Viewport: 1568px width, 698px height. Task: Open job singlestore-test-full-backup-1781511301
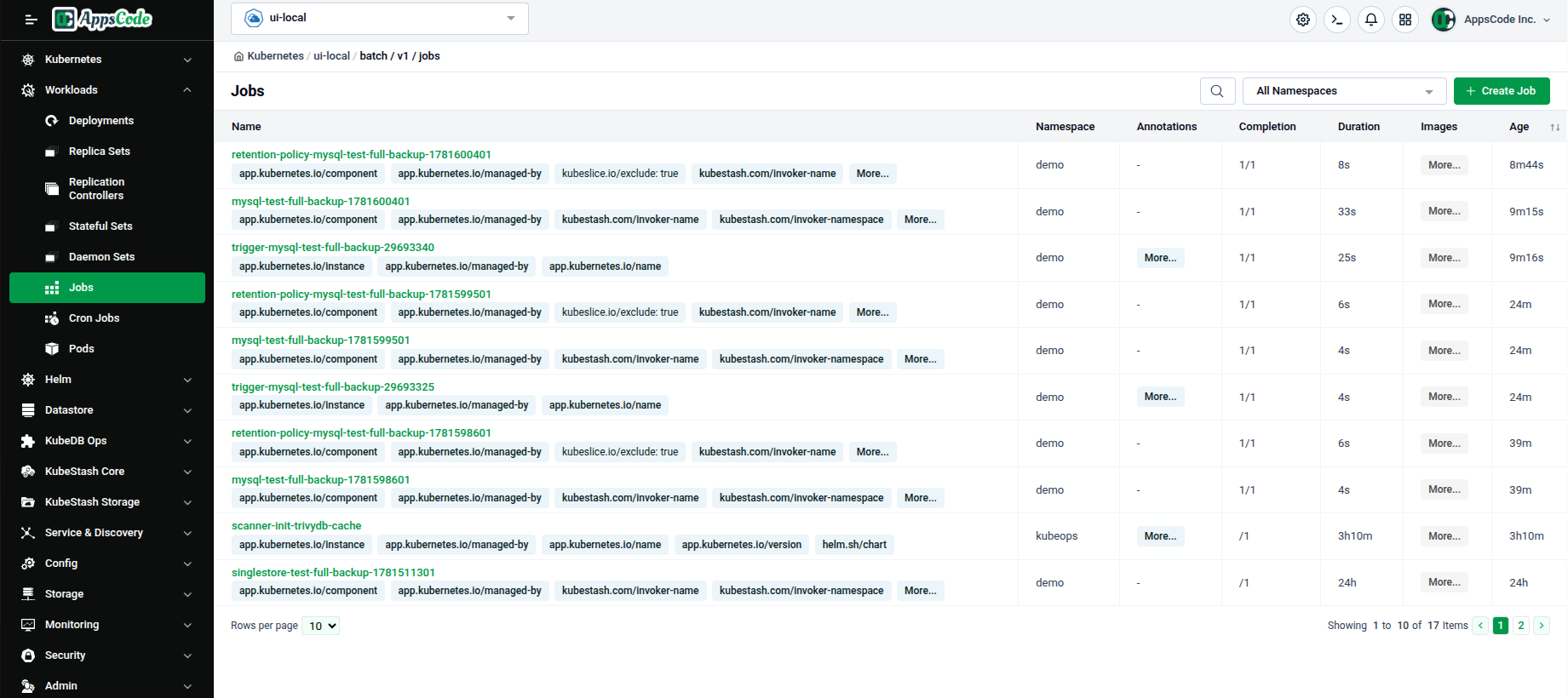click(x=333, y=573)
